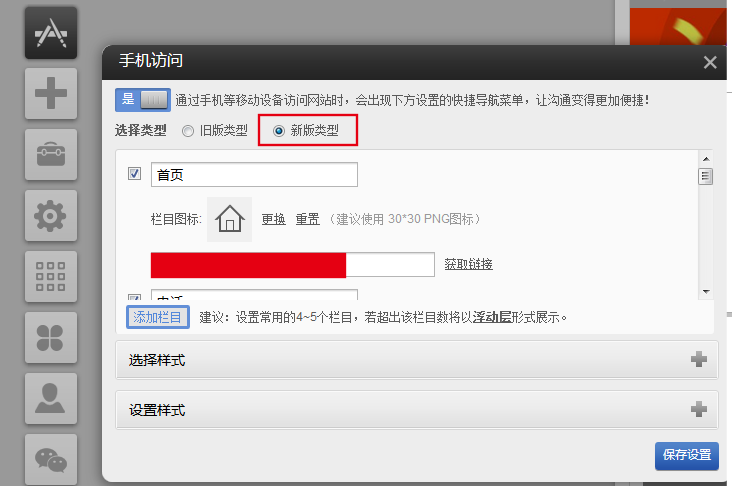Select the 旧版类型 radio button

188,131
